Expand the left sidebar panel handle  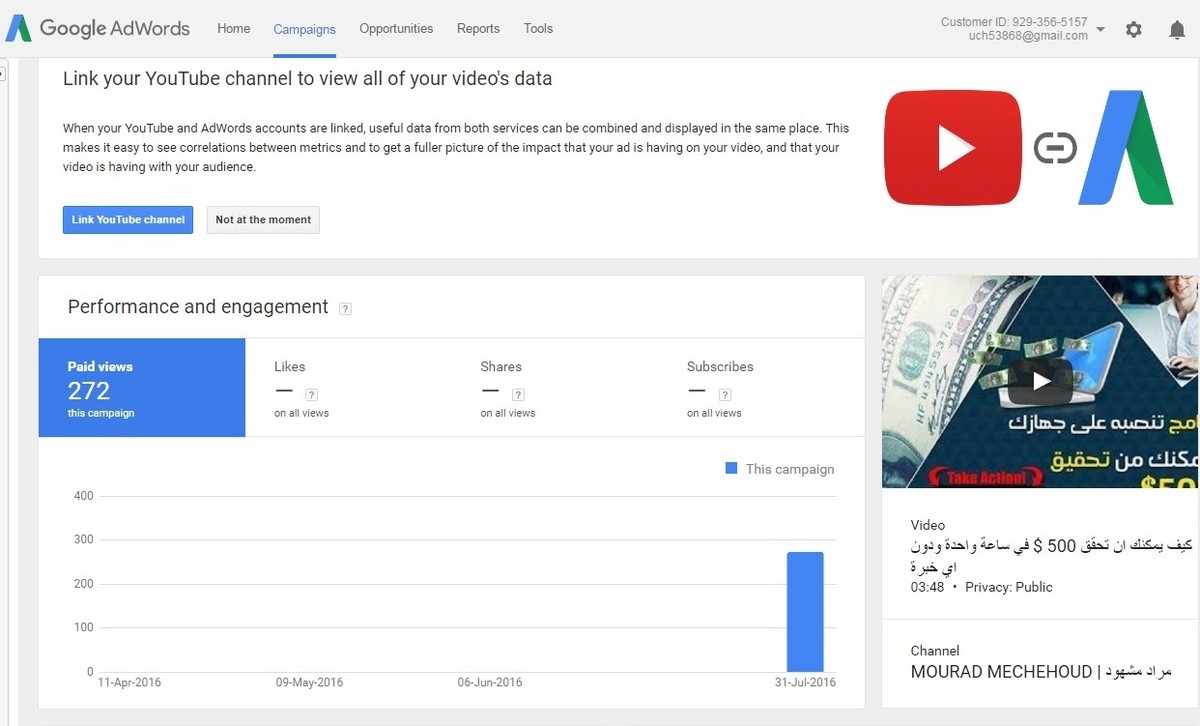click(3, 73)
